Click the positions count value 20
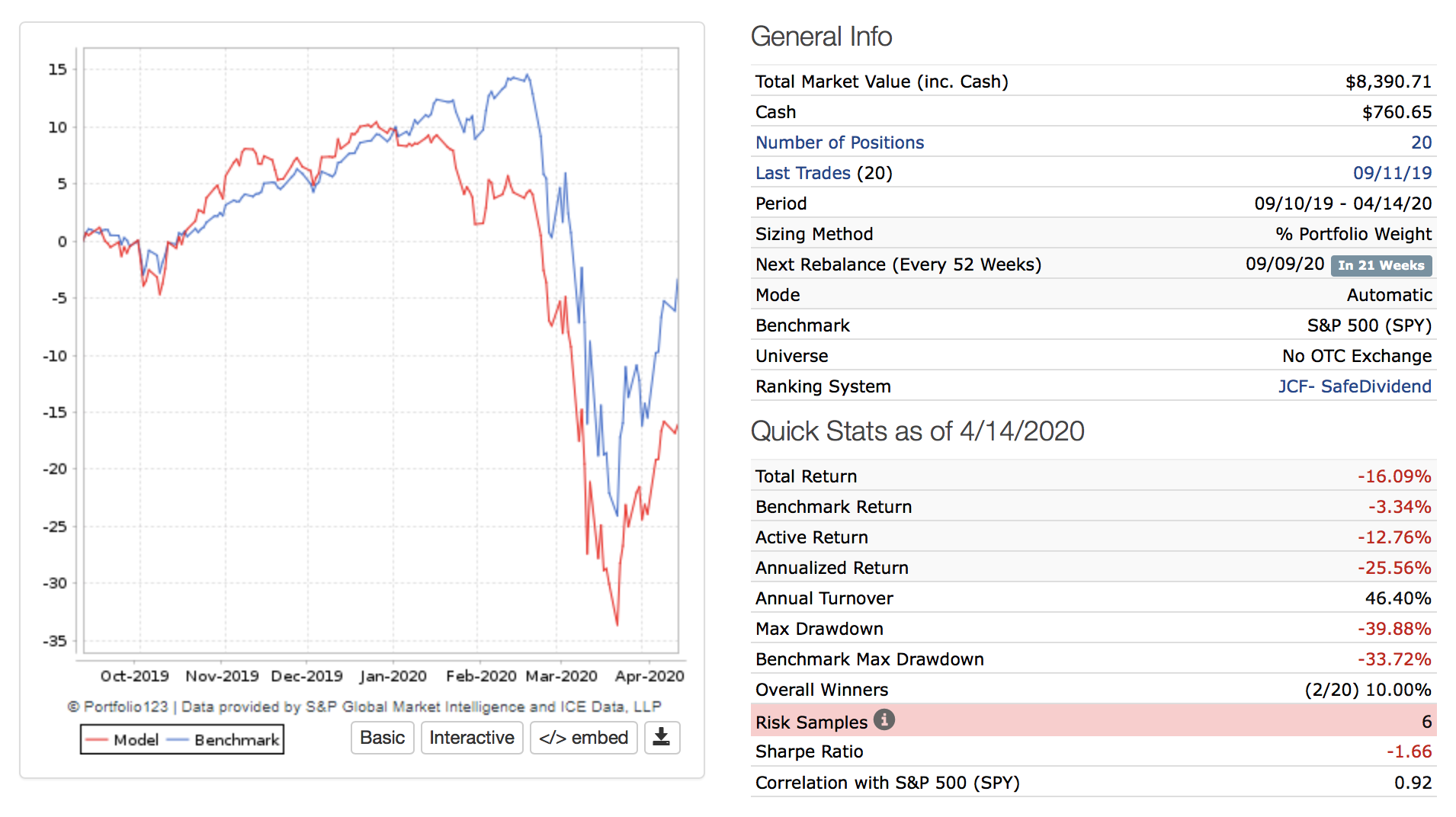 tap(1421, 143)
